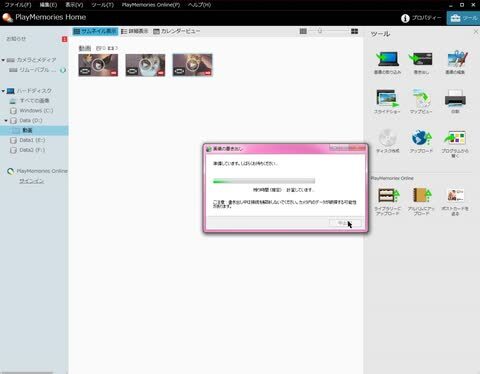The image size is (480, 374).
Task: Open the ファイル(F) menu
Action: point(18,5)
